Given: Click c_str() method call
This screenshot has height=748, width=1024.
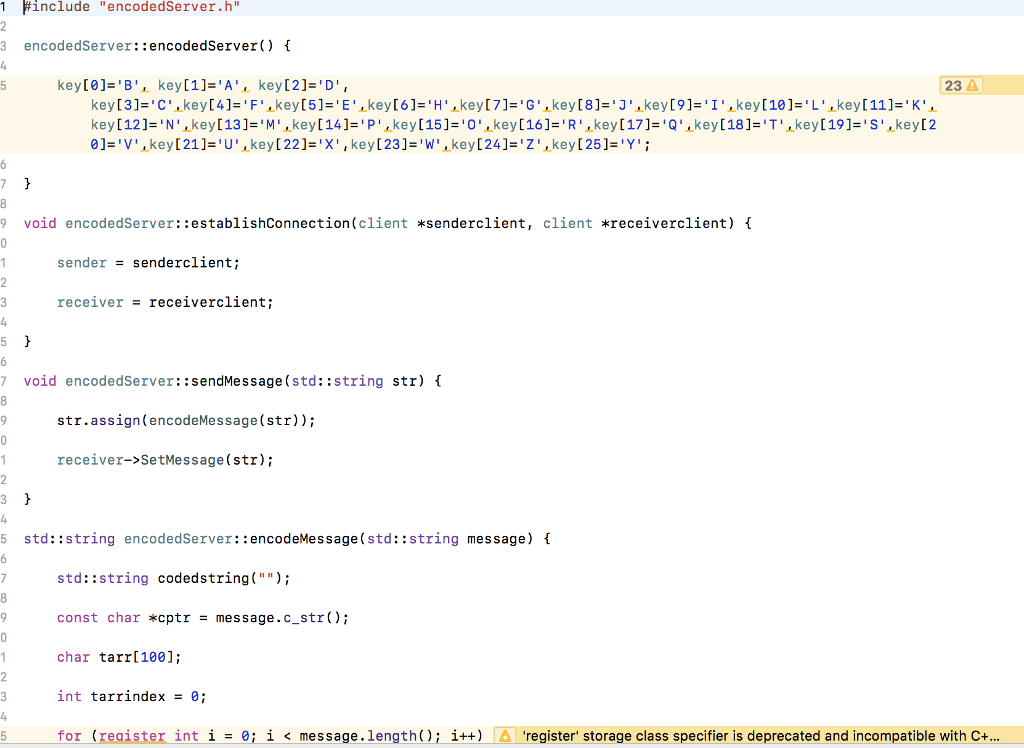Looking at the screenshot, I should click(312, 618).
